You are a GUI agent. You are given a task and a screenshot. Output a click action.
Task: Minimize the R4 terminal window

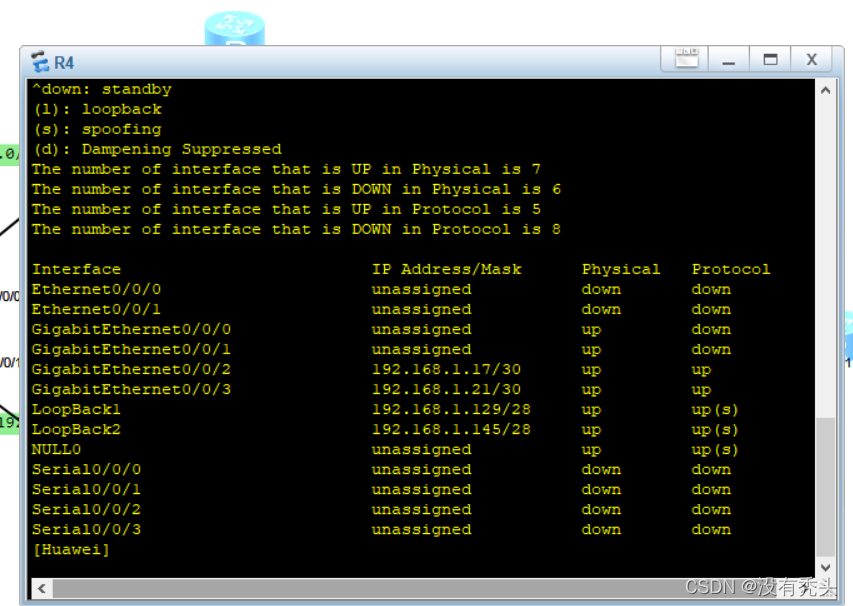point(728,58)
